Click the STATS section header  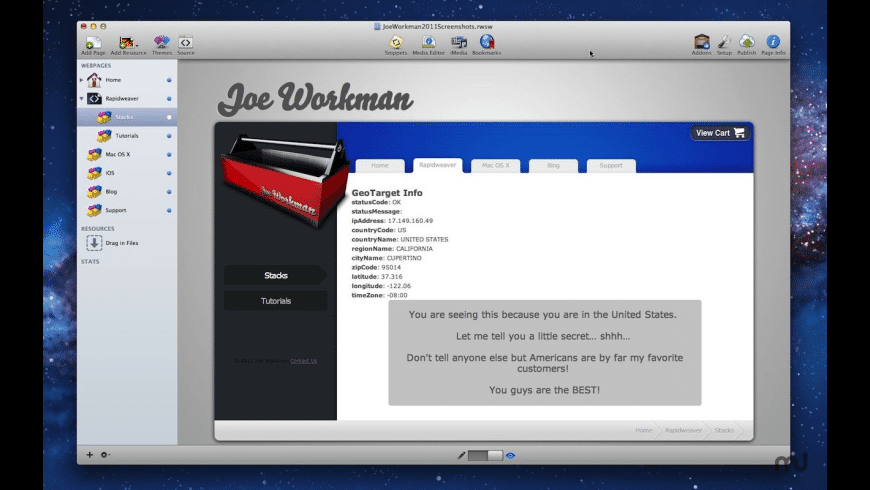coord(90,261)
